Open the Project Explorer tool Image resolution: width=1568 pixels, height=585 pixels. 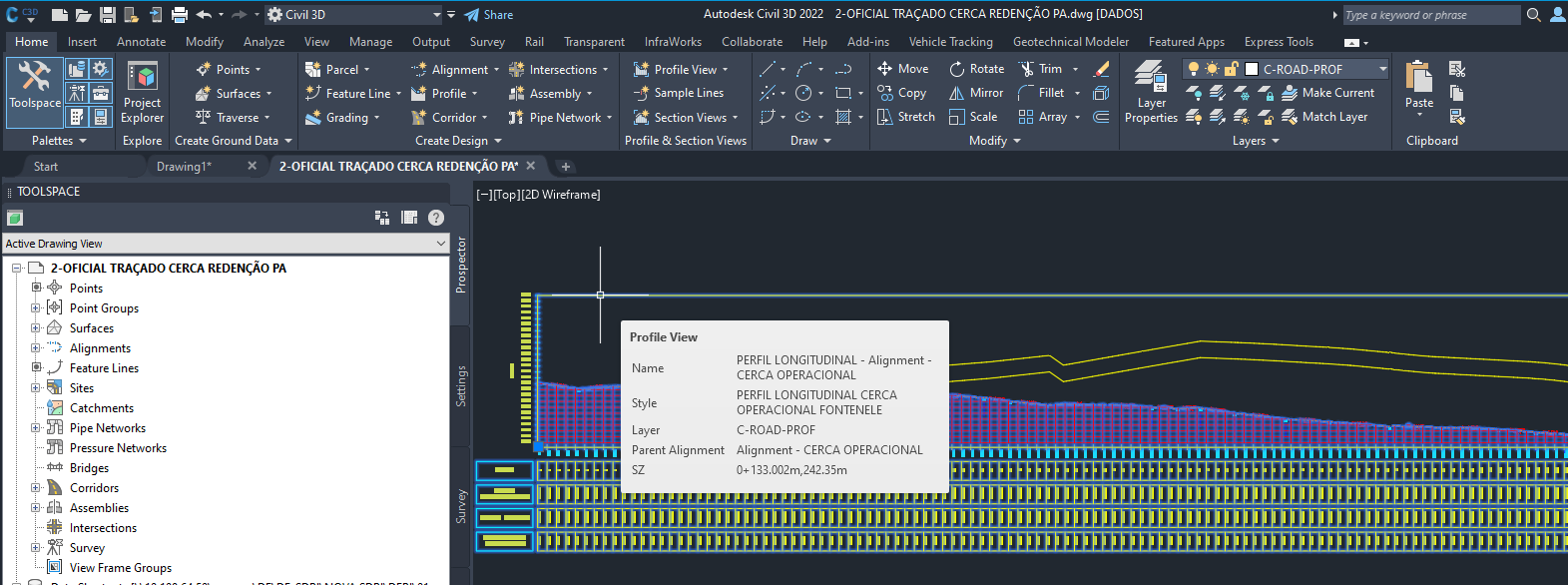coord(143,92)
